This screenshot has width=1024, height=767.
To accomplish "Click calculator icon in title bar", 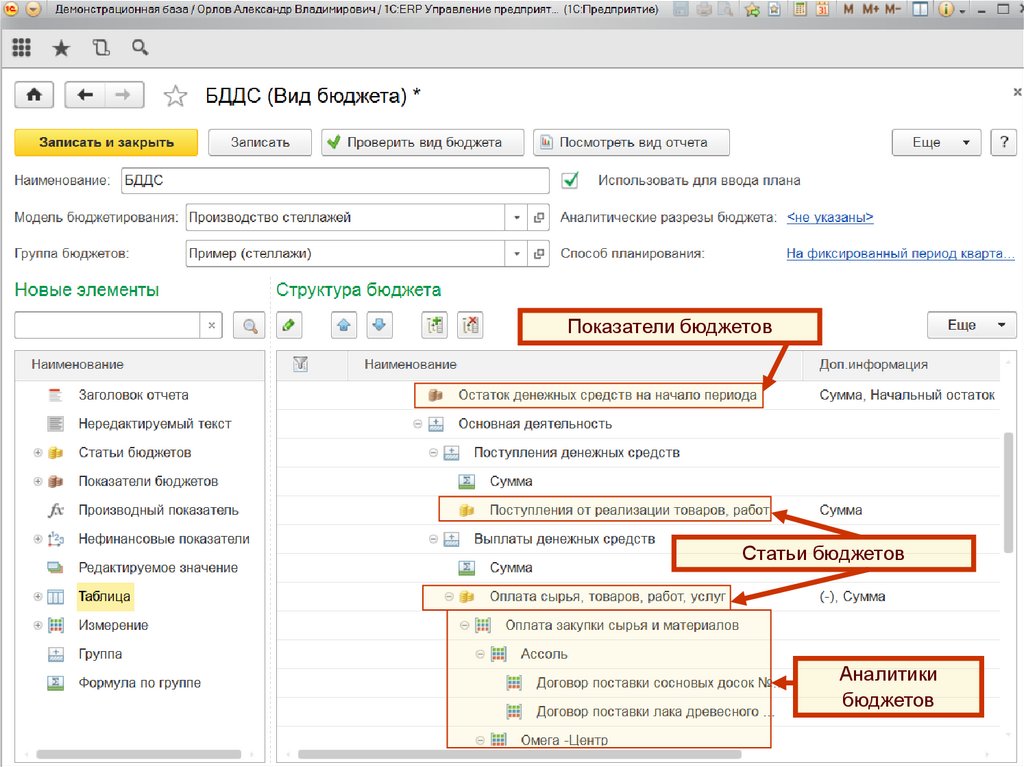I will [x=800, y=10].
